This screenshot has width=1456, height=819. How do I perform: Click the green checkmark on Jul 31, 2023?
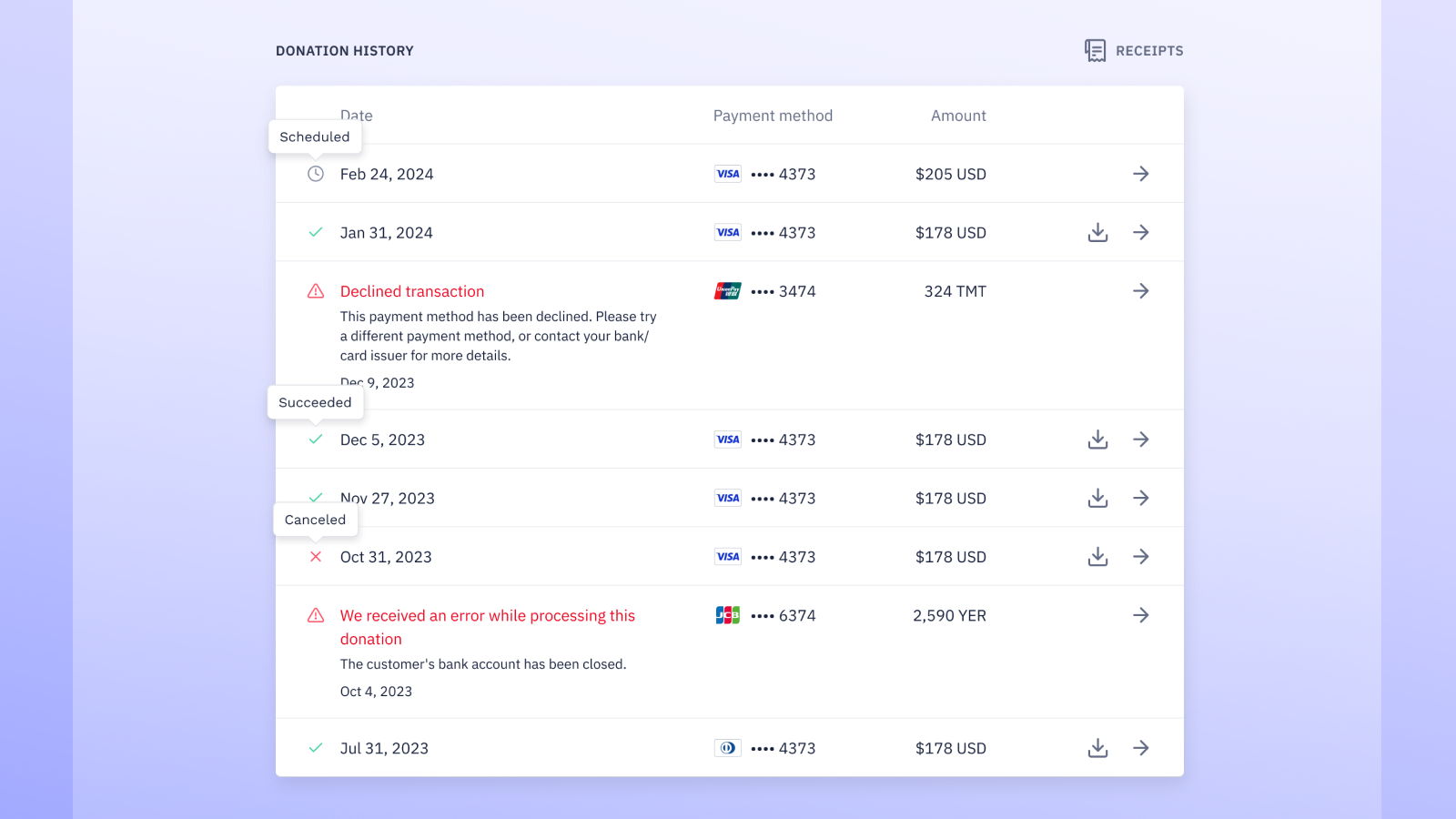316,748
